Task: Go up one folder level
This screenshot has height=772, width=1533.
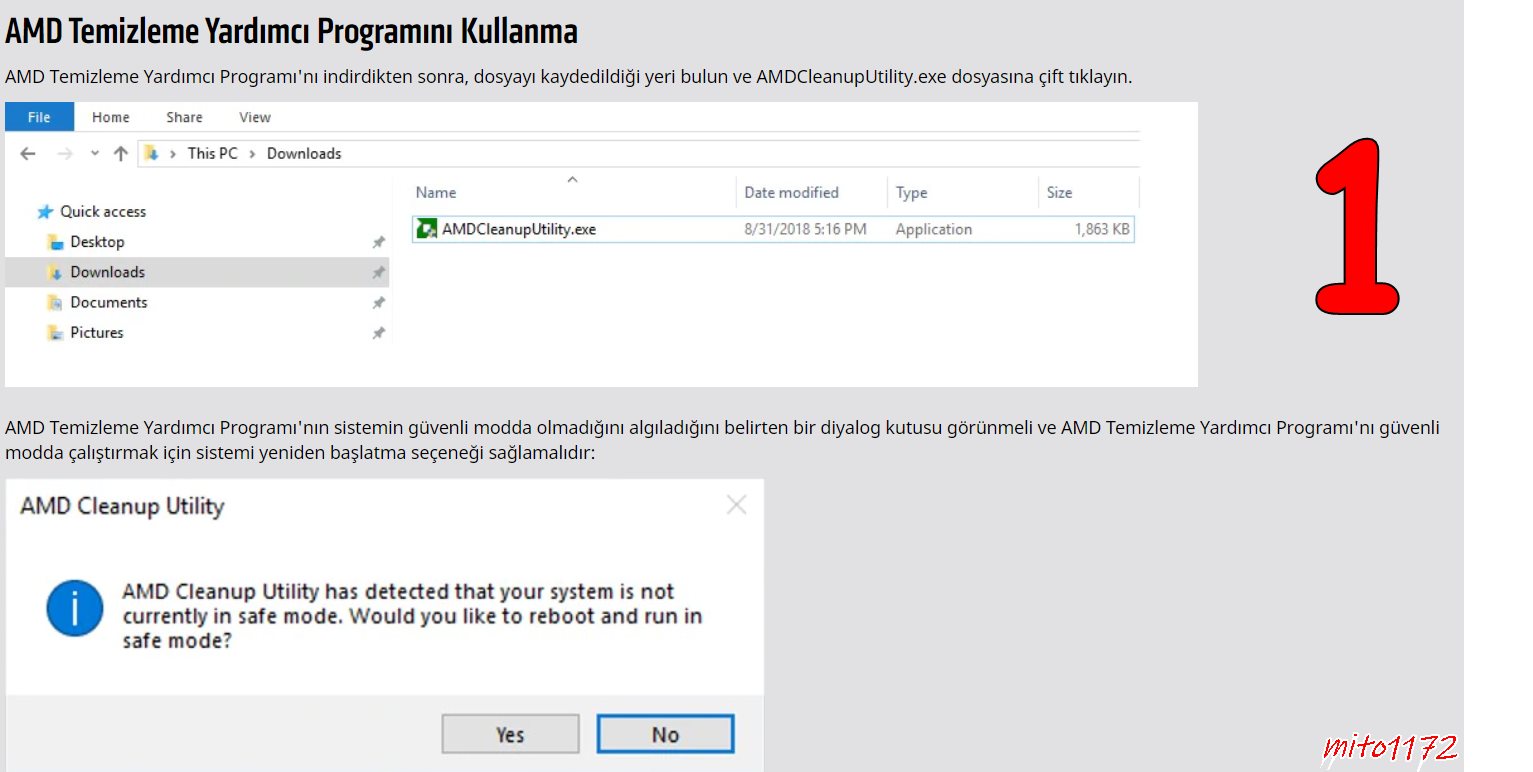Action: click(121, 154)
